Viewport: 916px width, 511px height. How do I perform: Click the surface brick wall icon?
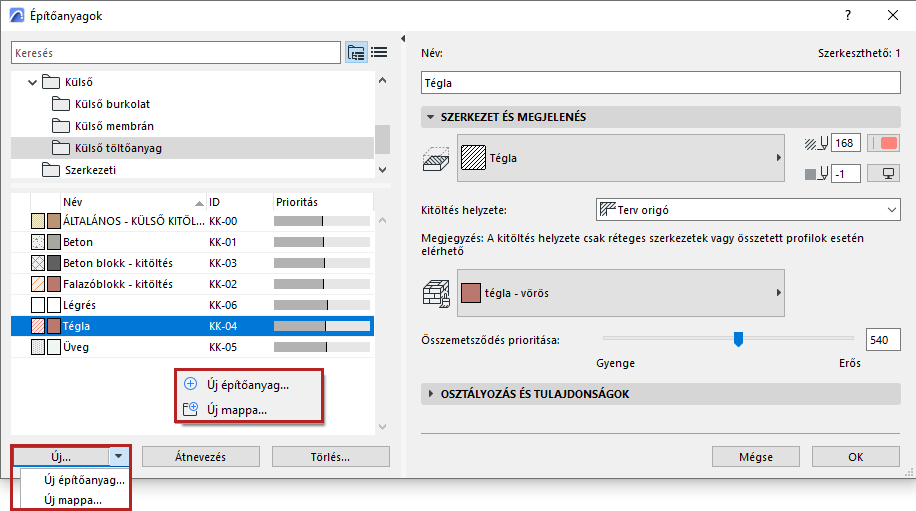point(436,293)
